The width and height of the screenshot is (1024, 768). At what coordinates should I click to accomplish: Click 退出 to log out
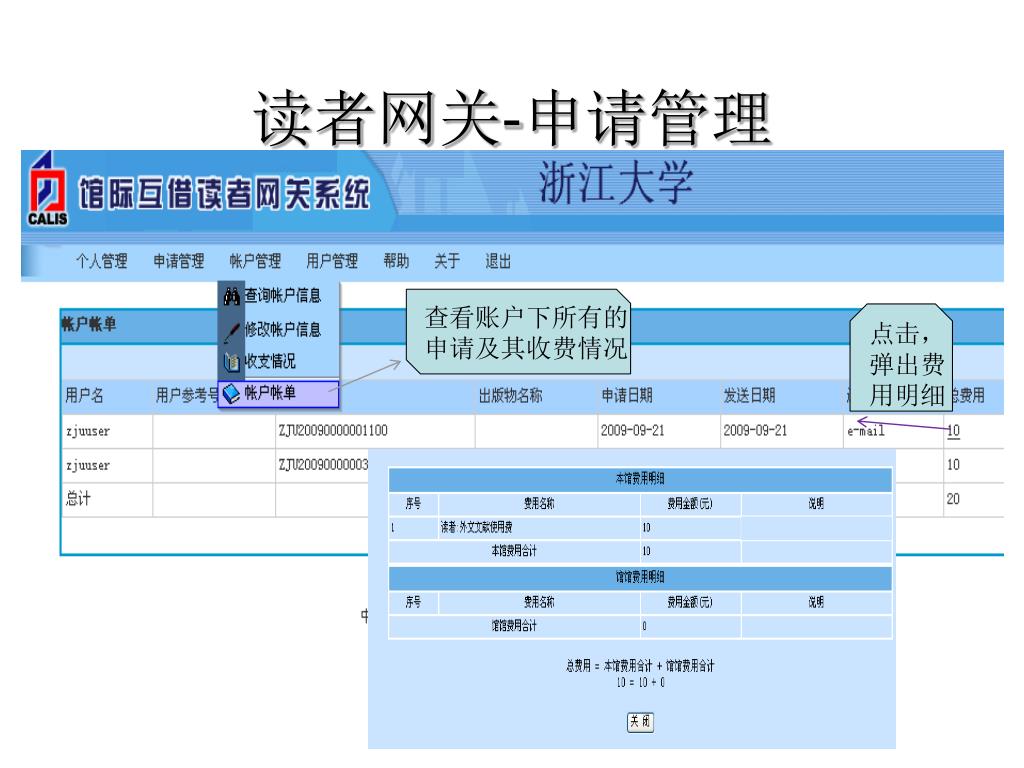pyautogui.click(x=498, y=262)
